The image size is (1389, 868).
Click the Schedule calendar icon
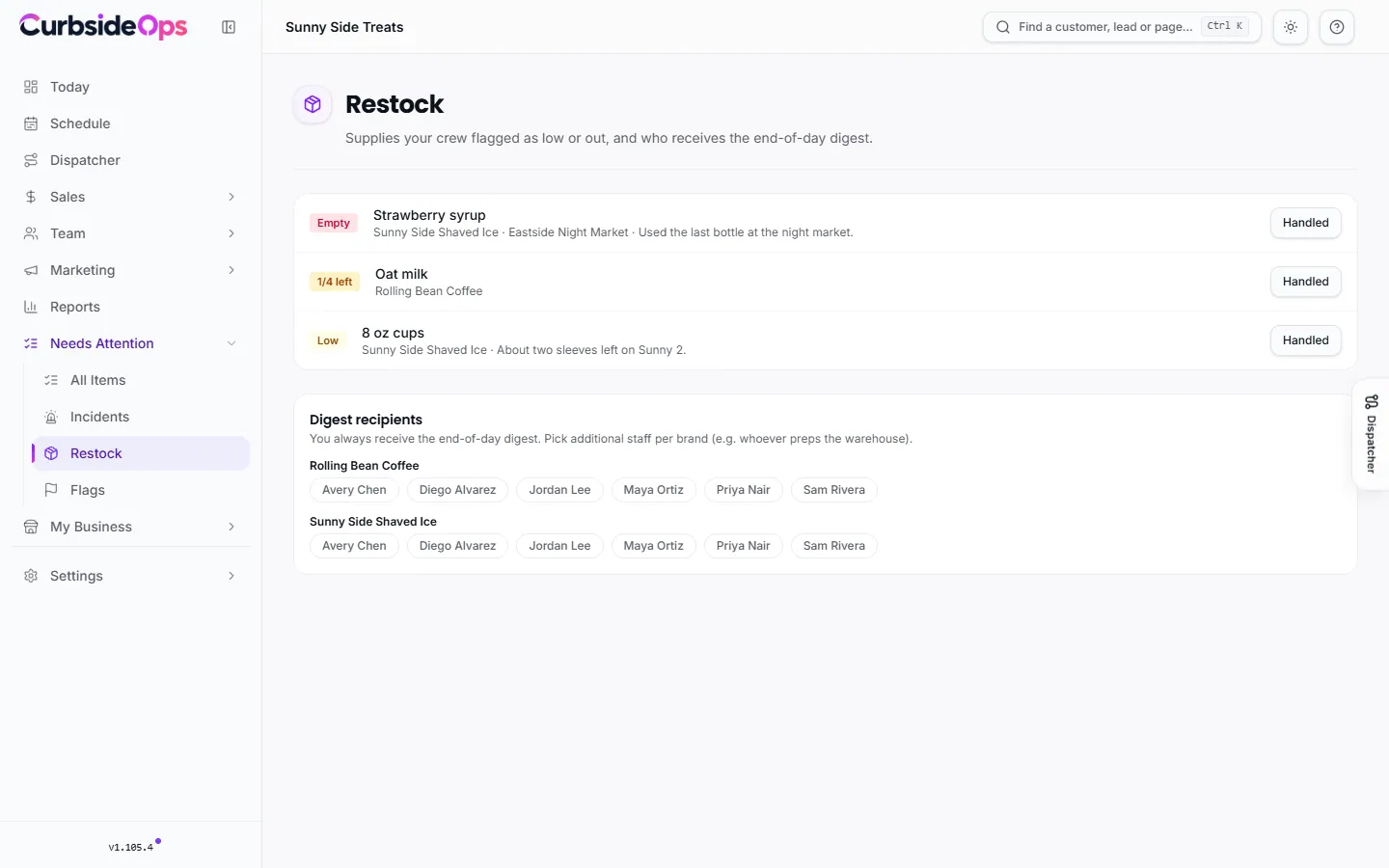click(x=31, y=123)
